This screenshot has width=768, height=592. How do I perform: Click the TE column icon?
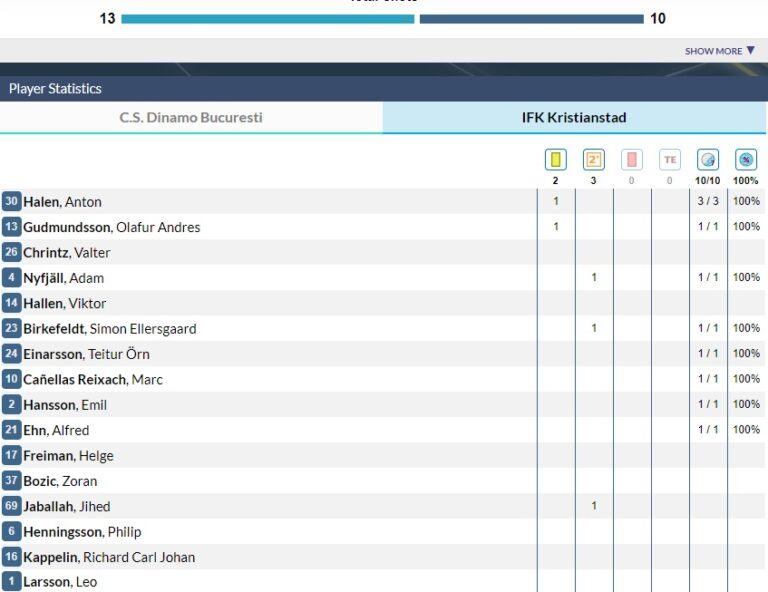click(x=670, y=160)
